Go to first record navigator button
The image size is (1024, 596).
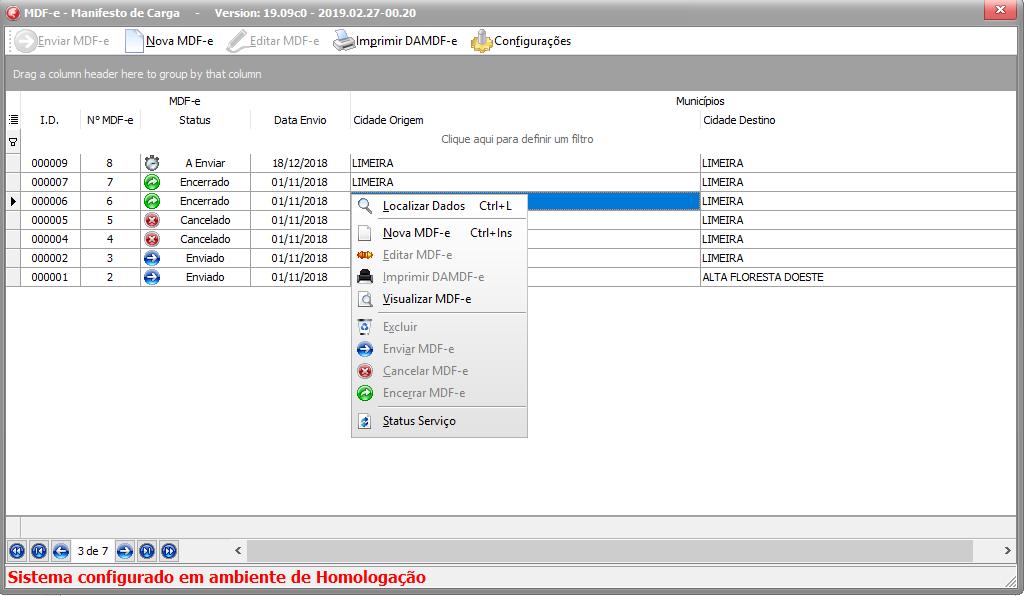(17, 552)
